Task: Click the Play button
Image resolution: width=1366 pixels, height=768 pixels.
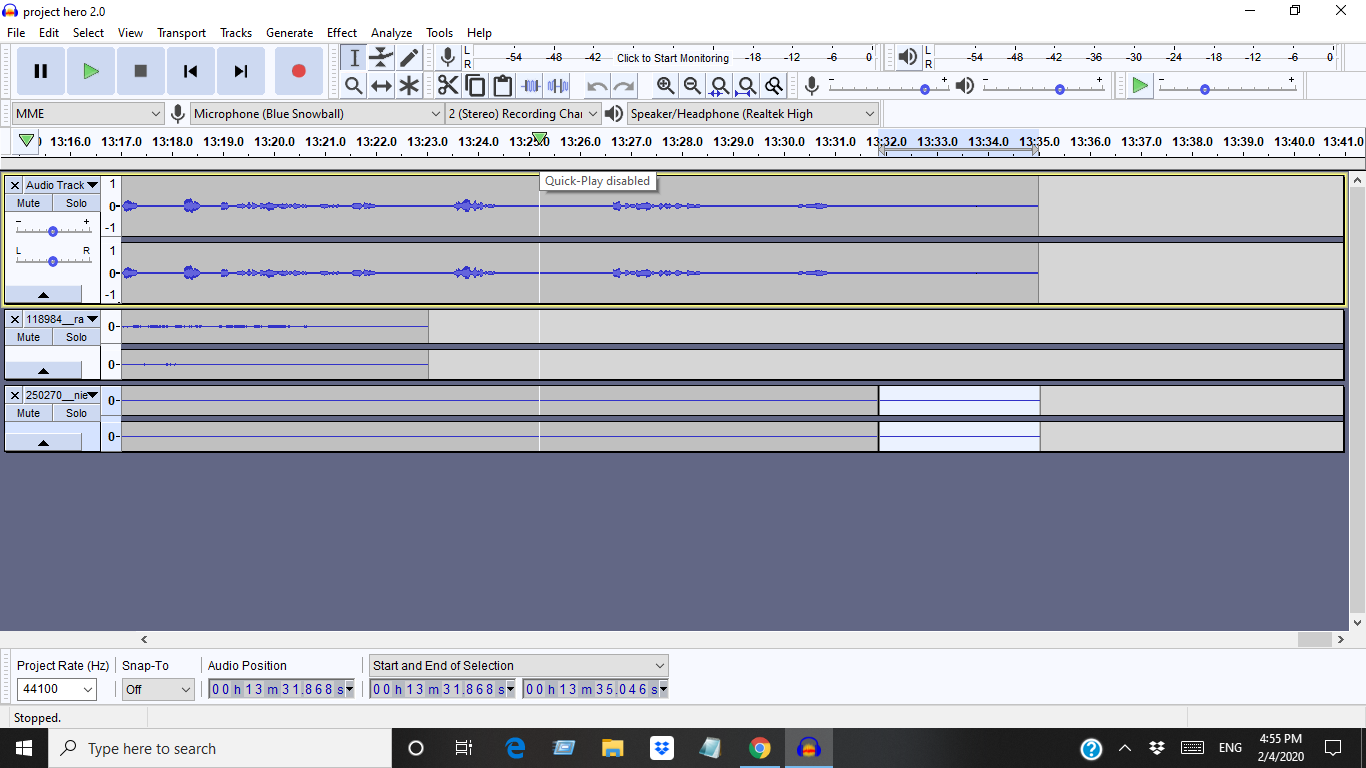Action: 91,71
